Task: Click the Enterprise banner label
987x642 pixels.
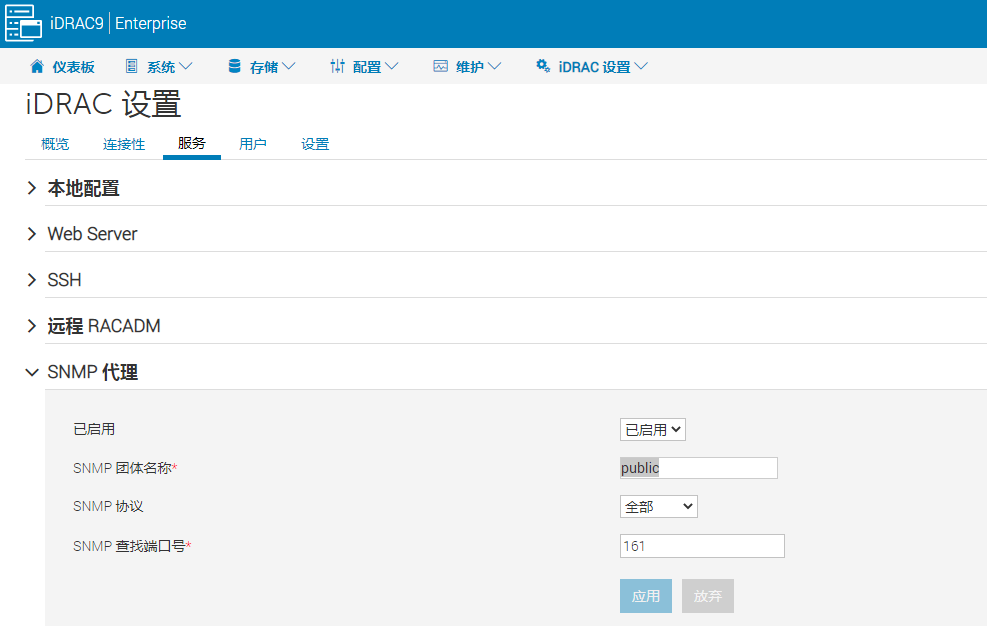Action: 151,23
